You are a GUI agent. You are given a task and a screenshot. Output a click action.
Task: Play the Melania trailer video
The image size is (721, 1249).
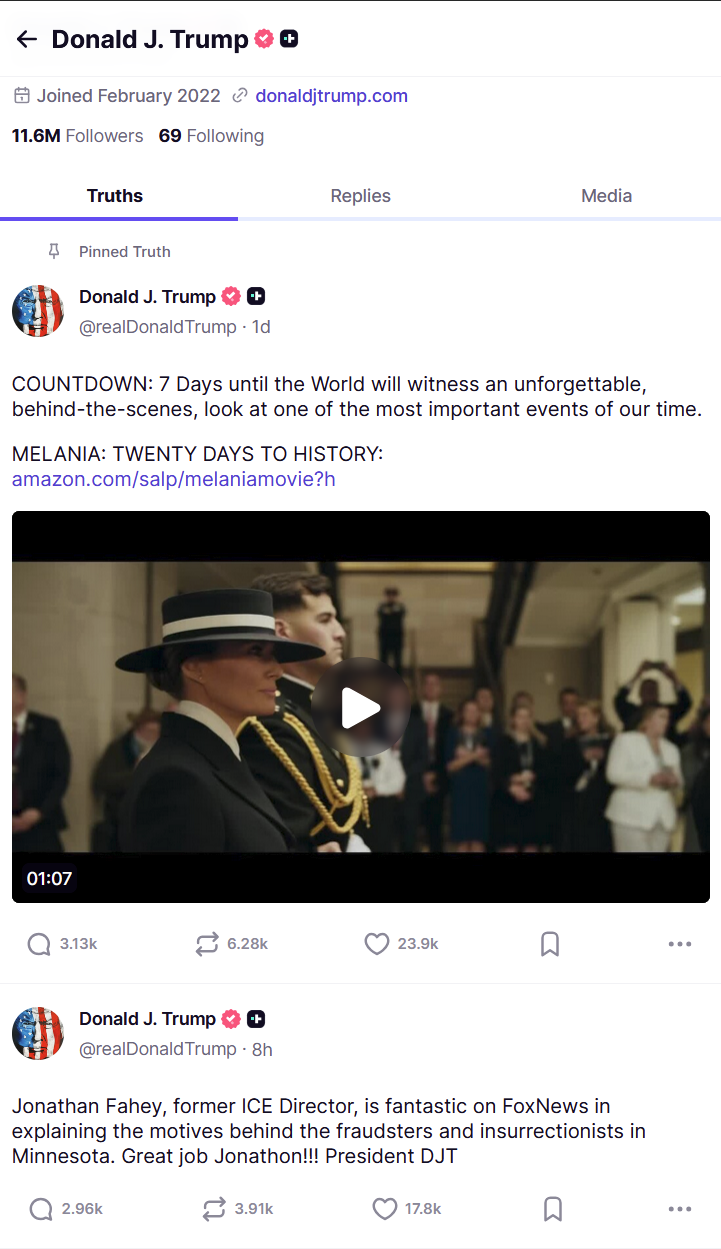pos(360,708)
